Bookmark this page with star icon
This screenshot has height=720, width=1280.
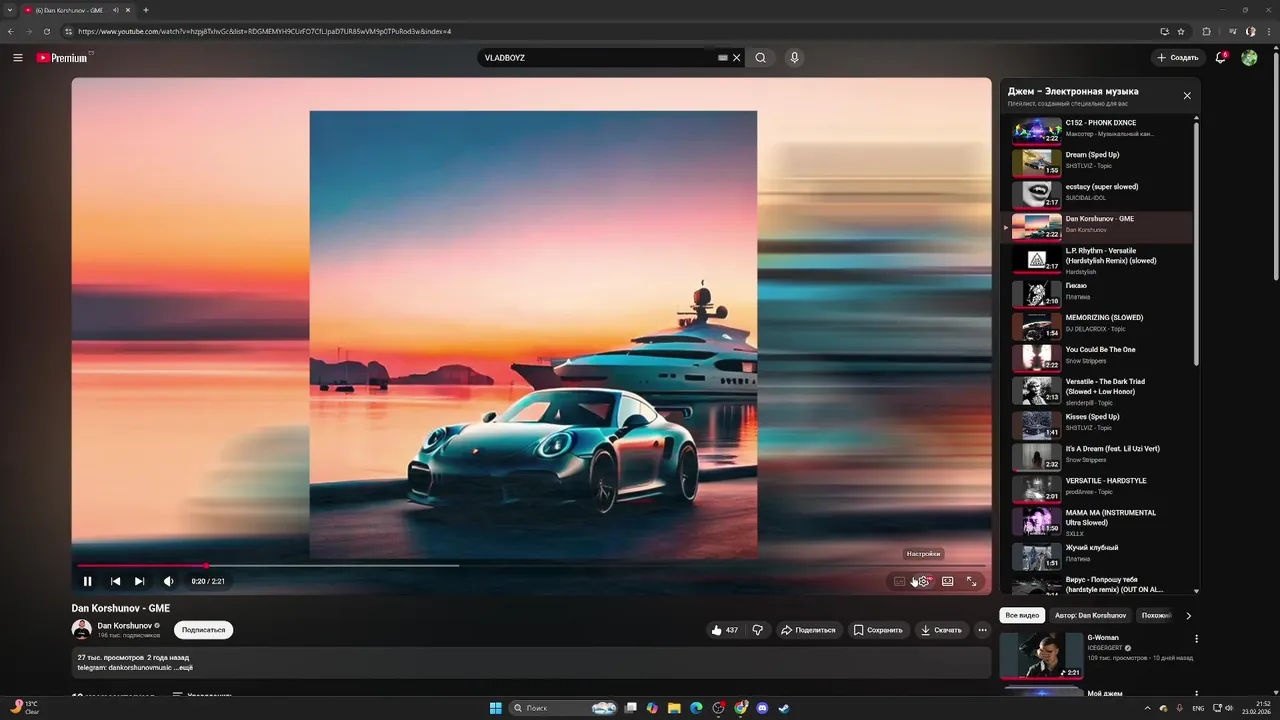[1181, 31]
